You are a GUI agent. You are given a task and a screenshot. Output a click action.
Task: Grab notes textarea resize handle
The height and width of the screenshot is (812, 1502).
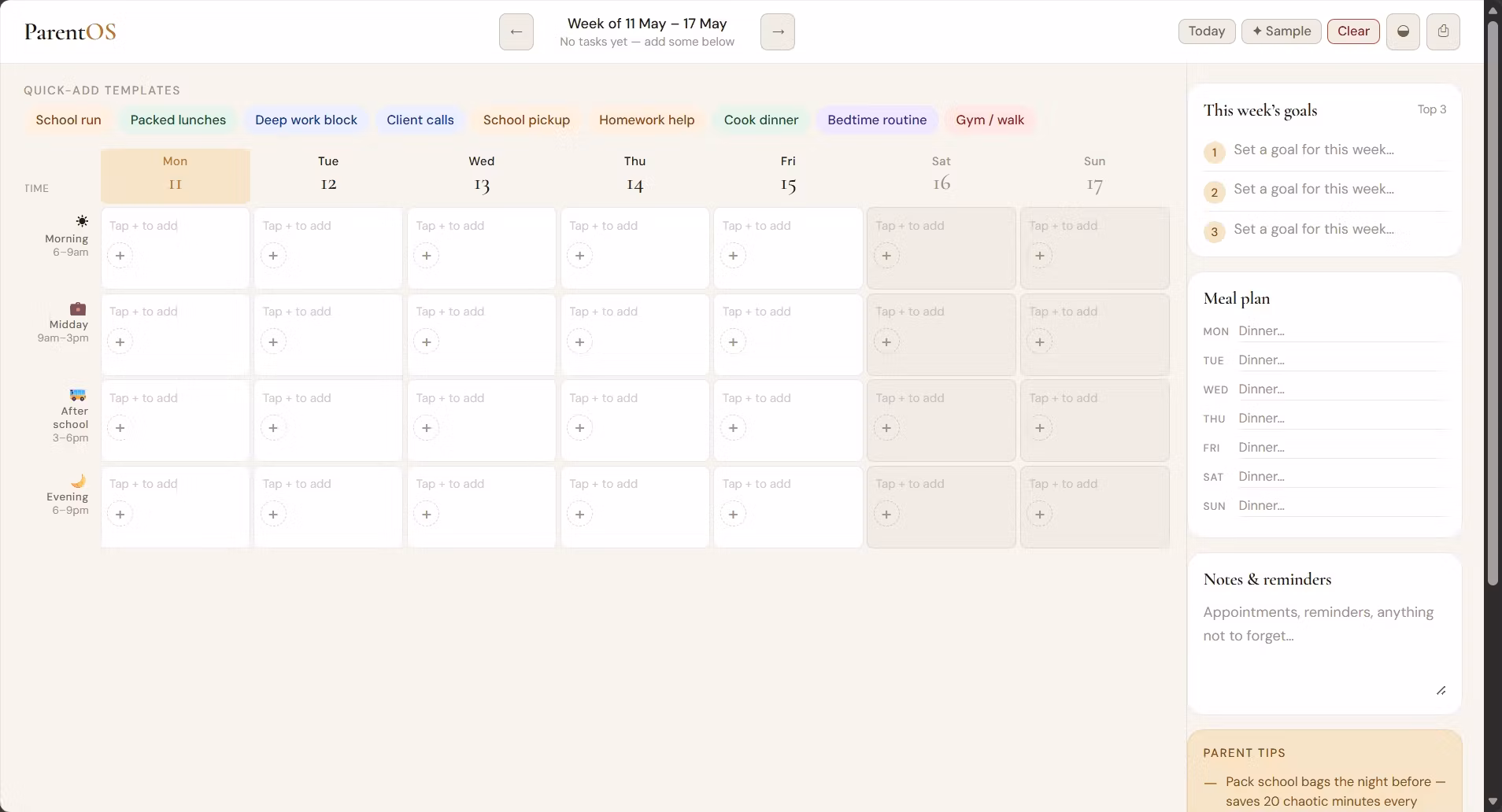(1441, 691)
